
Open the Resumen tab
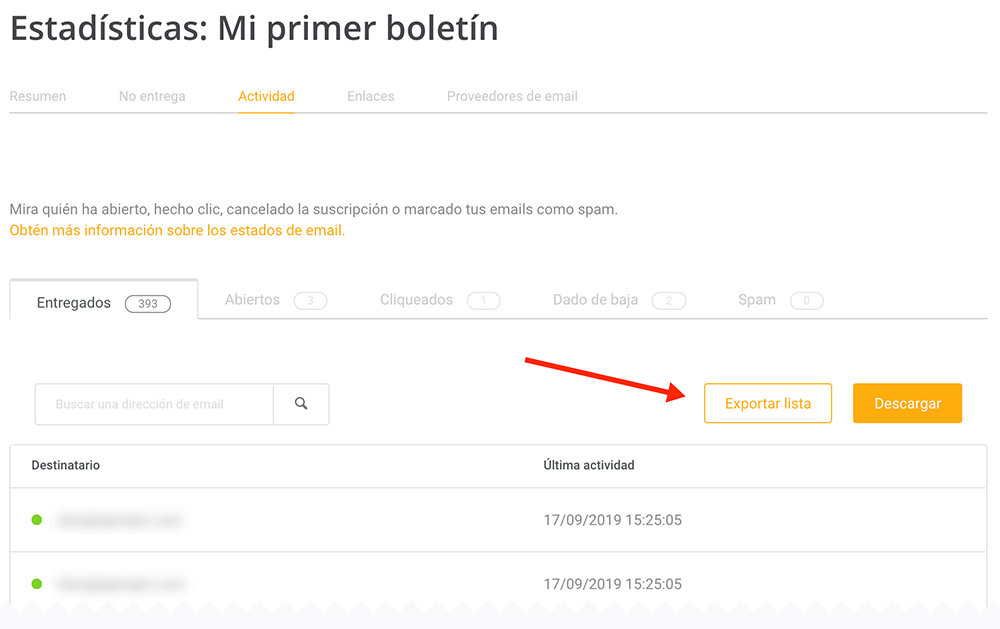[x=38, y=96]
